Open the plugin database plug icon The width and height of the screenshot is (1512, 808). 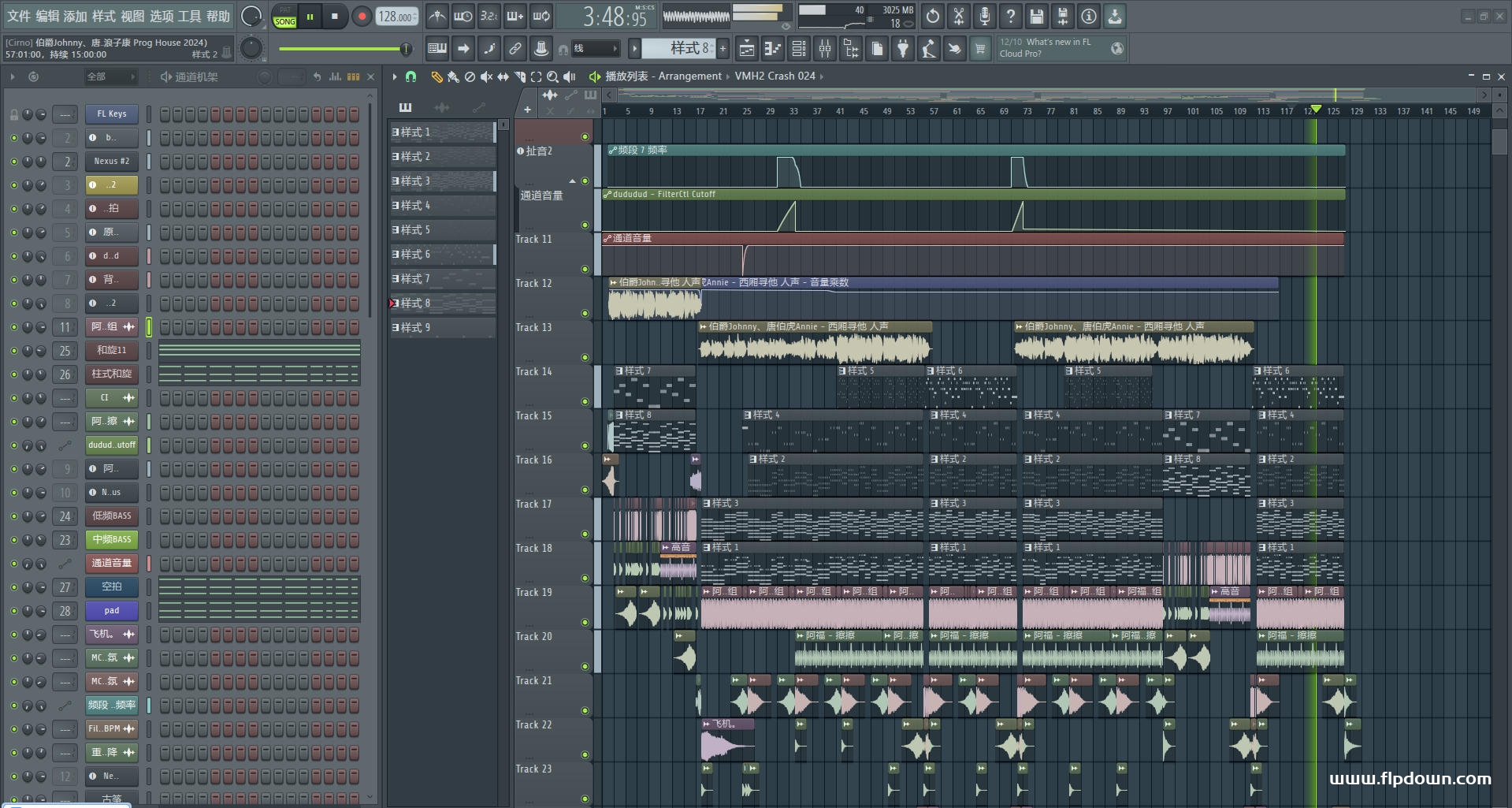point(903,49)
